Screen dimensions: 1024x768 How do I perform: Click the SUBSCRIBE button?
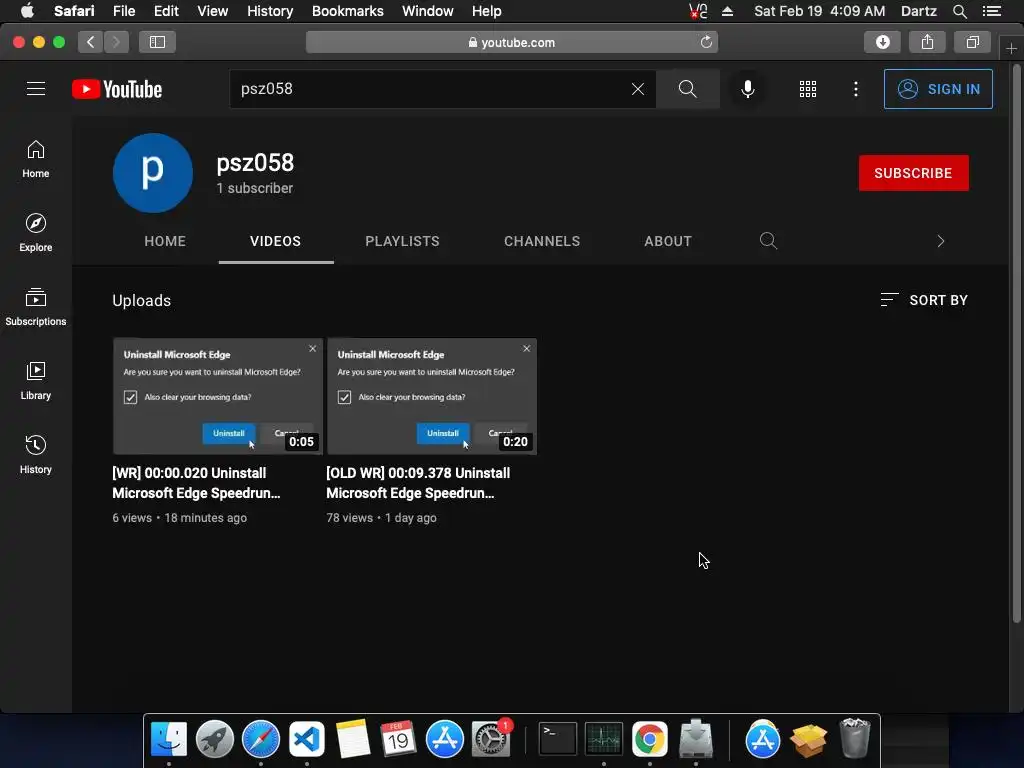914,173
